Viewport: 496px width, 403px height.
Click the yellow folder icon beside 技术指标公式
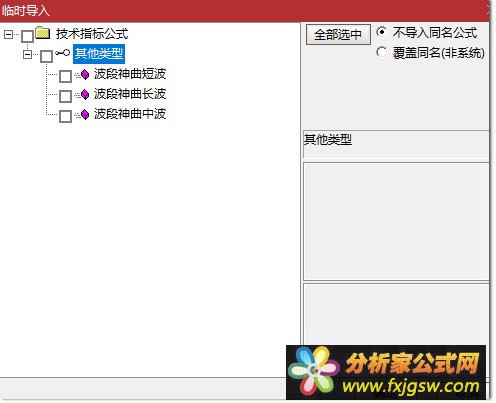pos(43,33)
